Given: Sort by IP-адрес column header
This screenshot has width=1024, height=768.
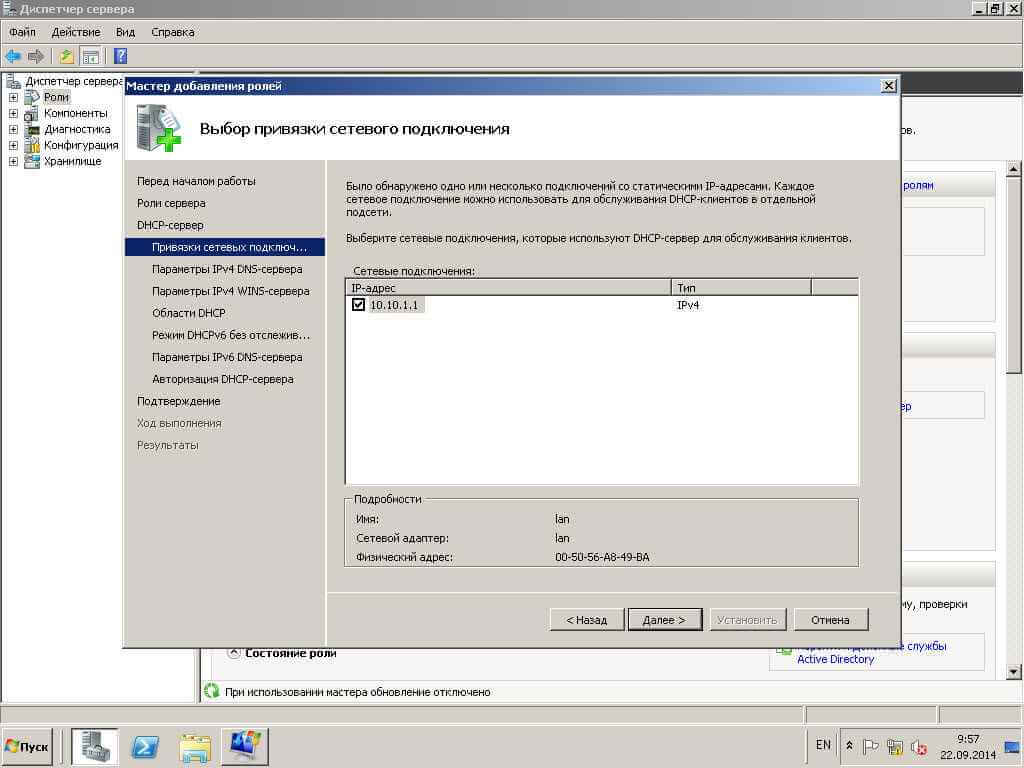Looking at the screenshot, I should tap(507, 287).
